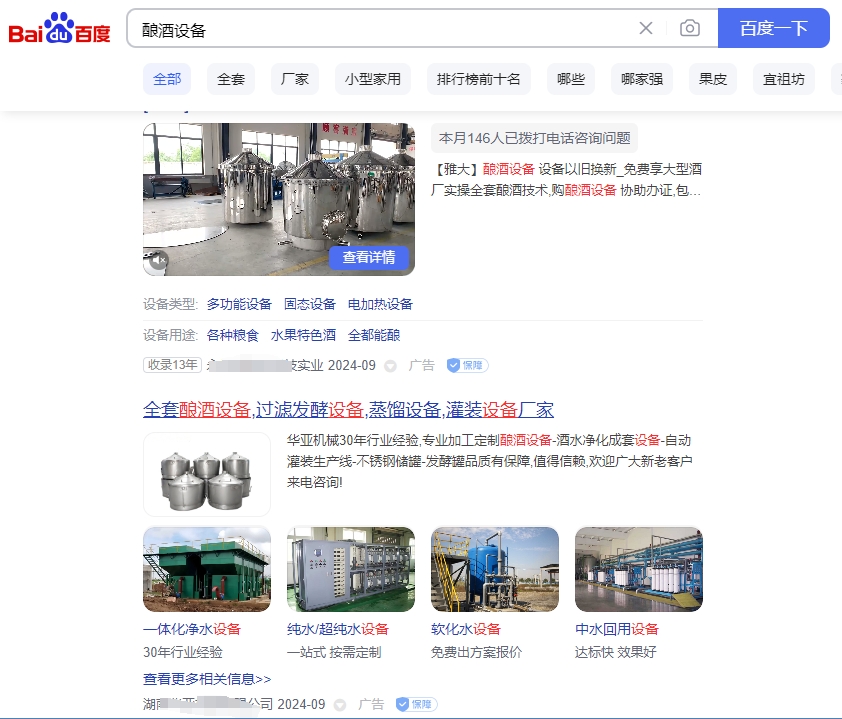This screenshot has width=842, height=719.
Task: Open the 全都能酿 link
Action: 374,336
